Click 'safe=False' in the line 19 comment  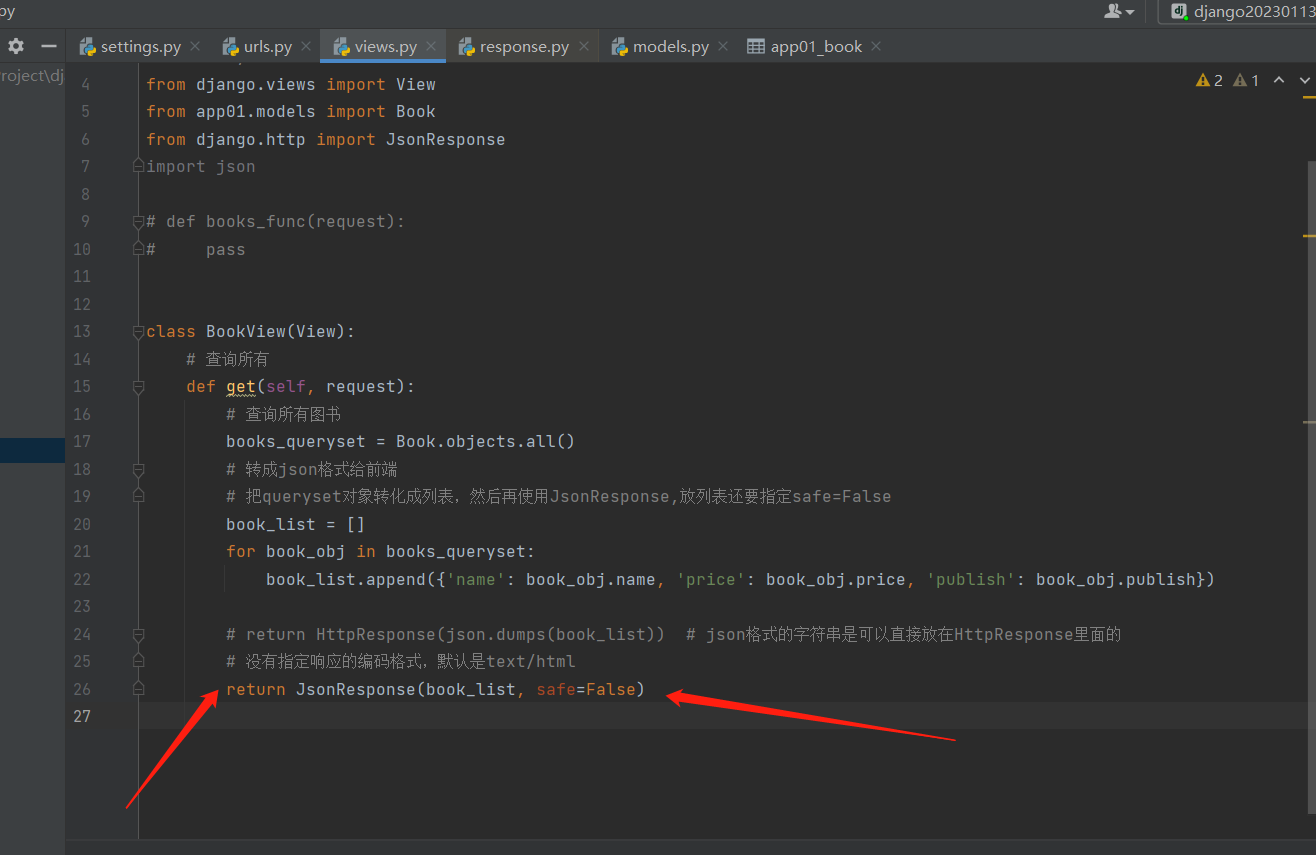click(x=842, y=496)
